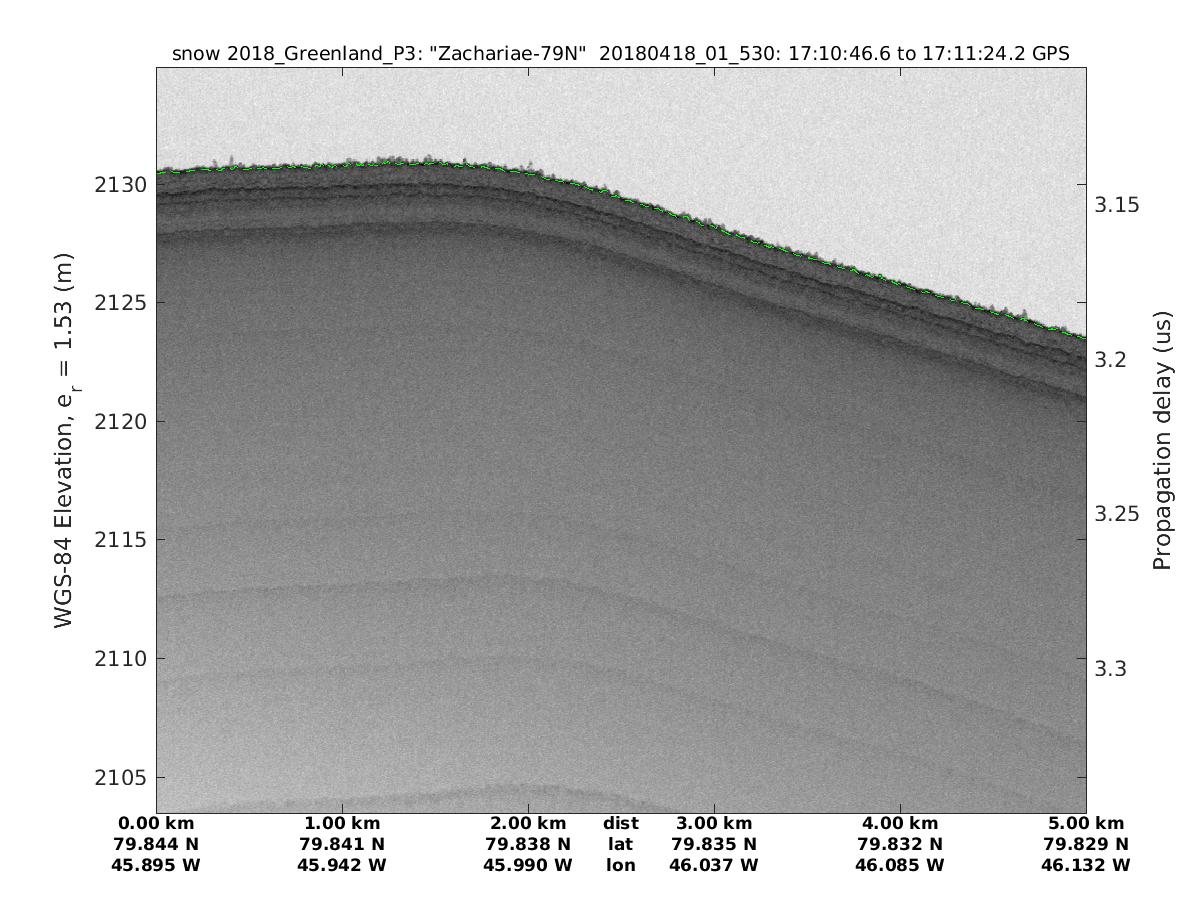This screenshot has width=1200, height=900.
Task: Click elevation tick label 2110
Action: coord(122,659)
